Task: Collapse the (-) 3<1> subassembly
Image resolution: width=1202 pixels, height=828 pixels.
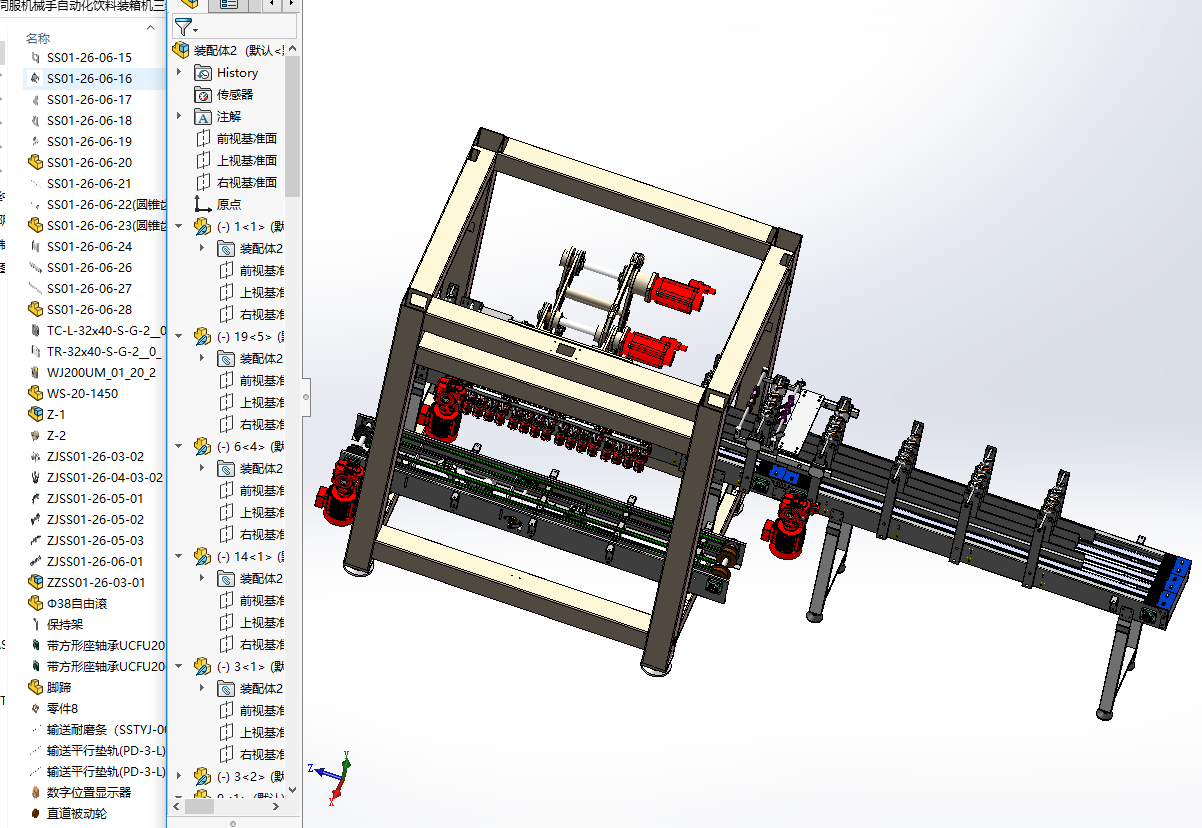Action: pyautogui.click(x=179, y=666)
